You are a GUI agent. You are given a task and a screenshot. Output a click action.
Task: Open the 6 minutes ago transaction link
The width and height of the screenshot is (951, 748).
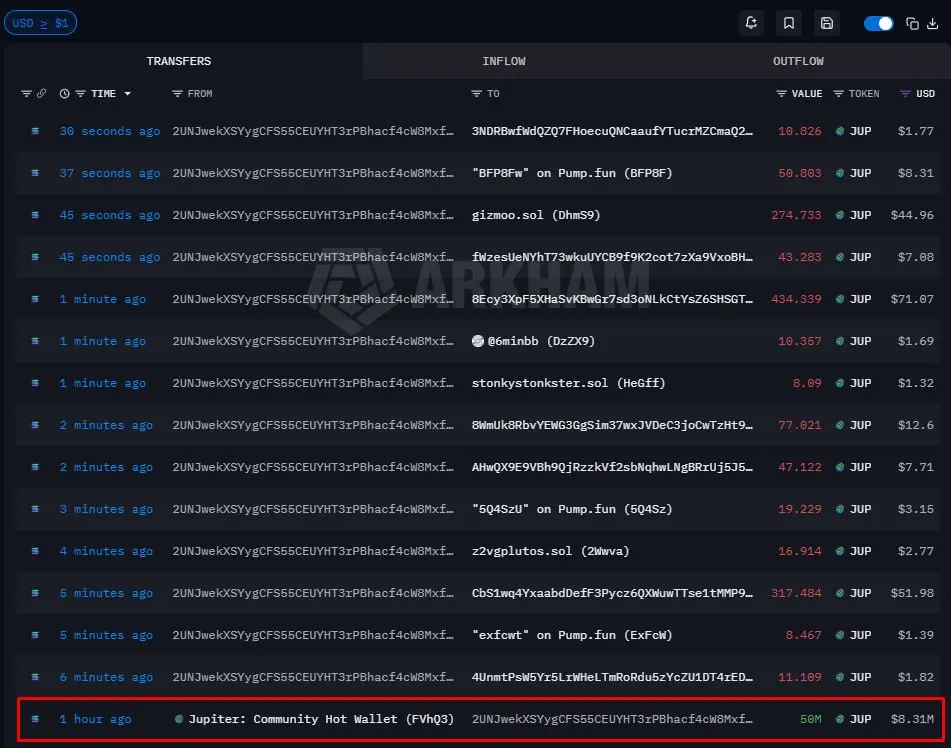tap(106, 677)
